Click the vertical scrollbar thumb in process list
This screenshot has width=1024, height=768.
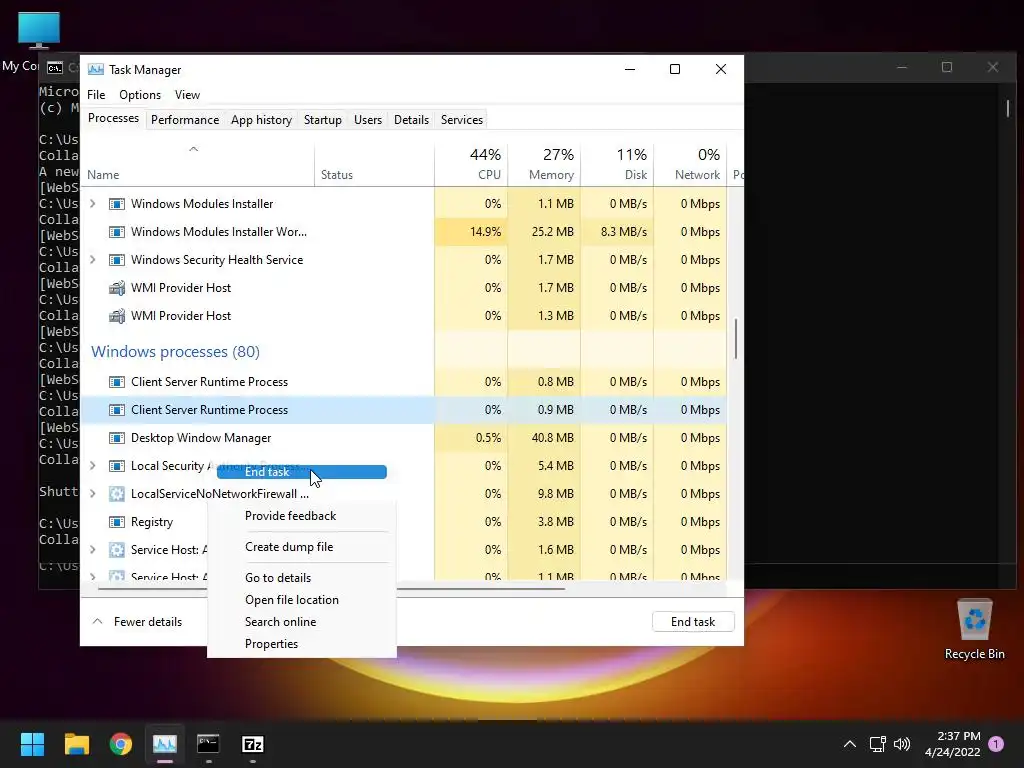736,338
